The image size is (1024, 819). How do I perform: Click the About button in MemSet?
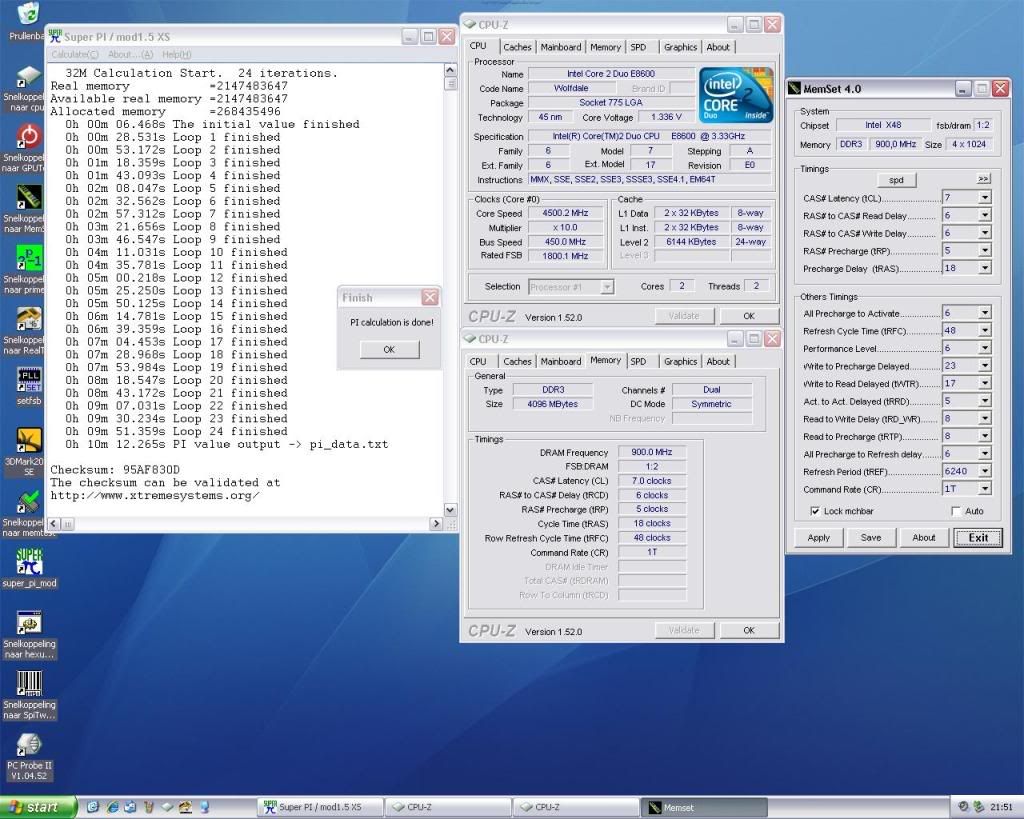(923, 538)
